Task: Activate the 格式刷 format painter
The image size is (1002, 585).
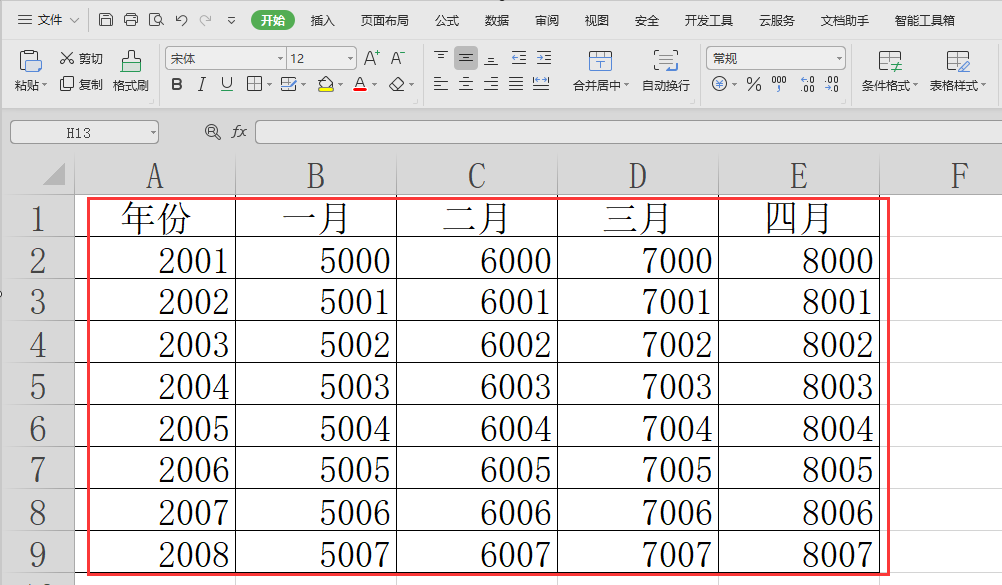Action: (131, 70)
